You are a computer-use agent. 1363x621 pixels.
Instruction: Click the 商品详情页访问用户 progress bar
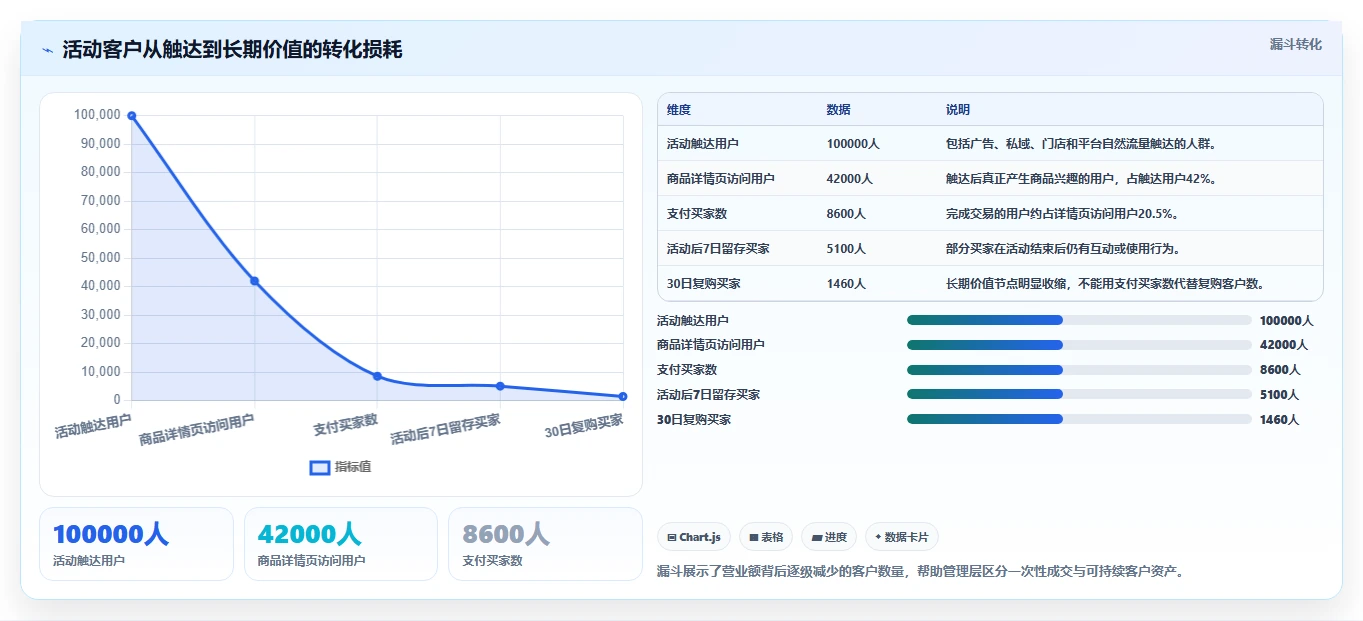(1079, 345)
